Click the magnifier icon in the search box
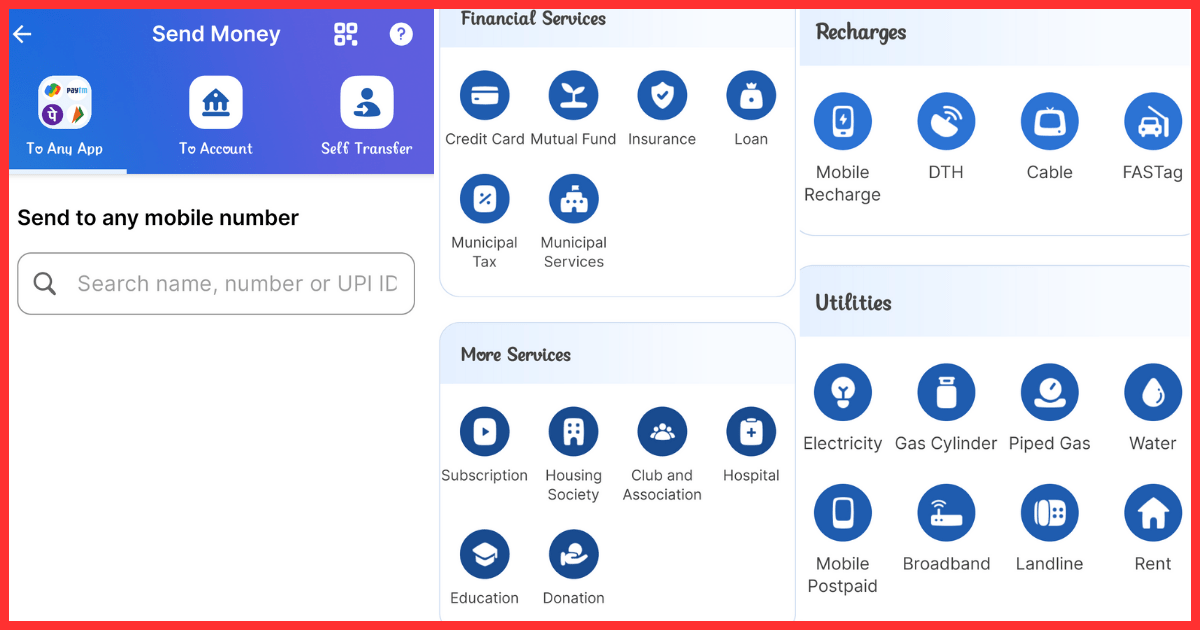 (x=45, y=284)
